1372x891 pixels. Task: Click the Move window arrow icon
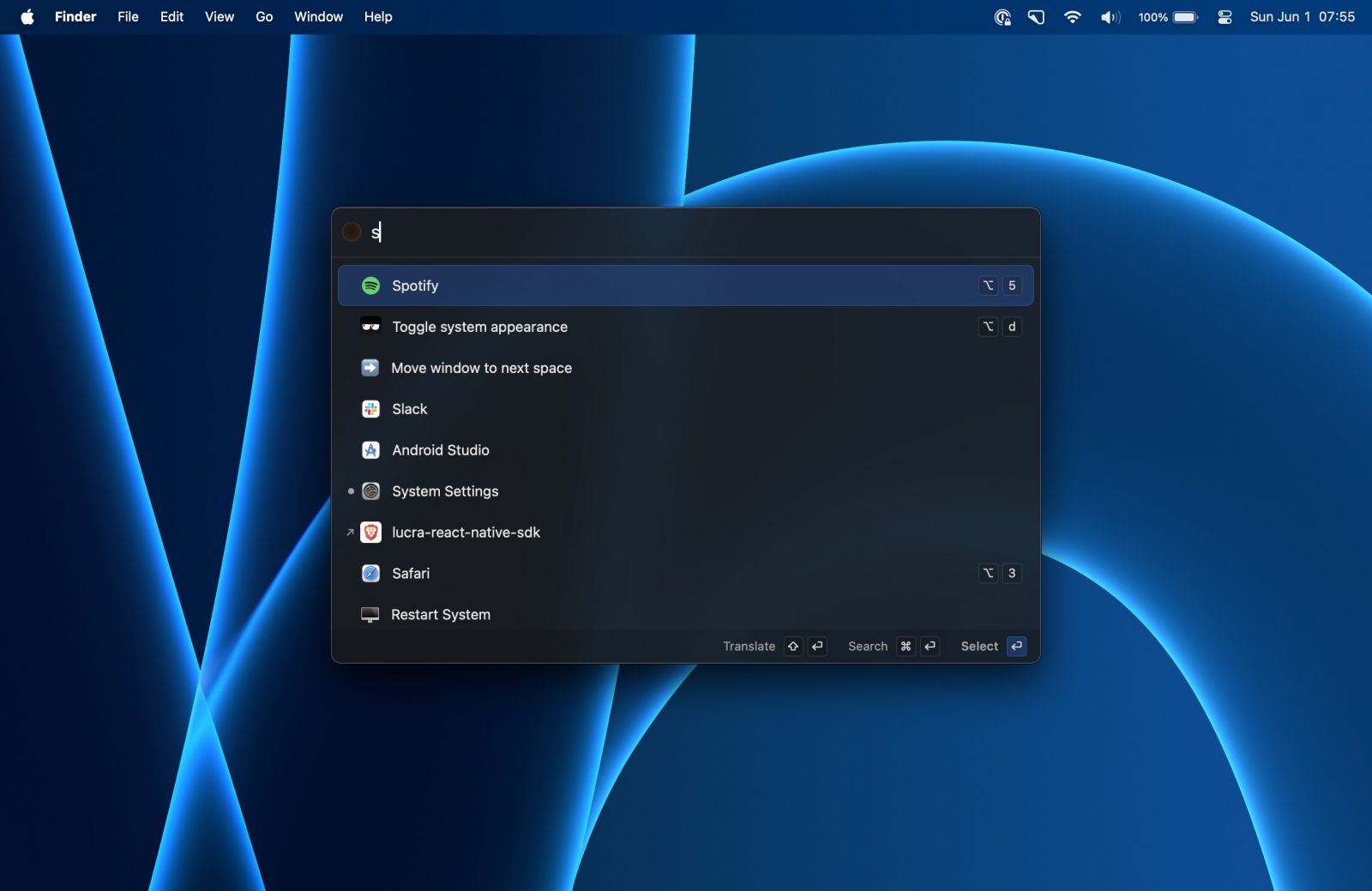tap(370, 368)
